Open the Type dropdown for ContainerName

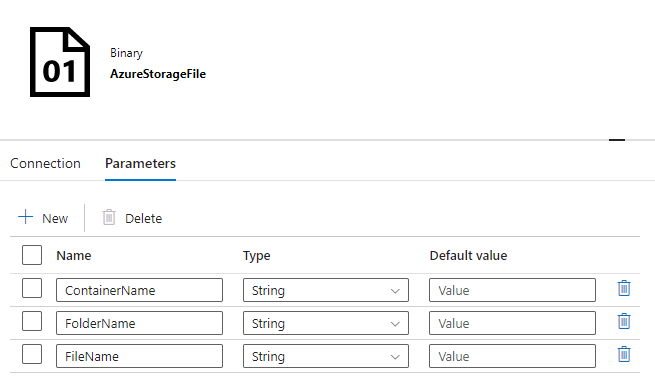(326, 290)
